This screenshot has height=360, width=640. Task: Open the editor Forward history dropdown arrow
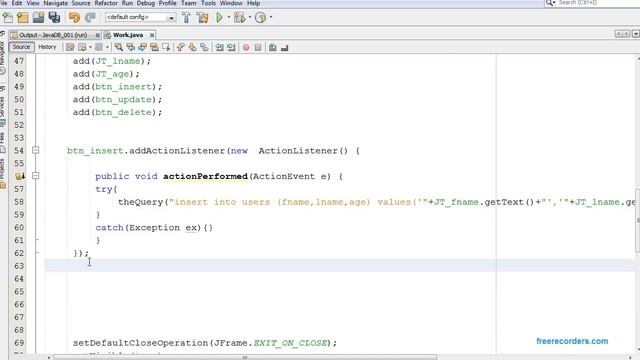click(x=107, y=47)
